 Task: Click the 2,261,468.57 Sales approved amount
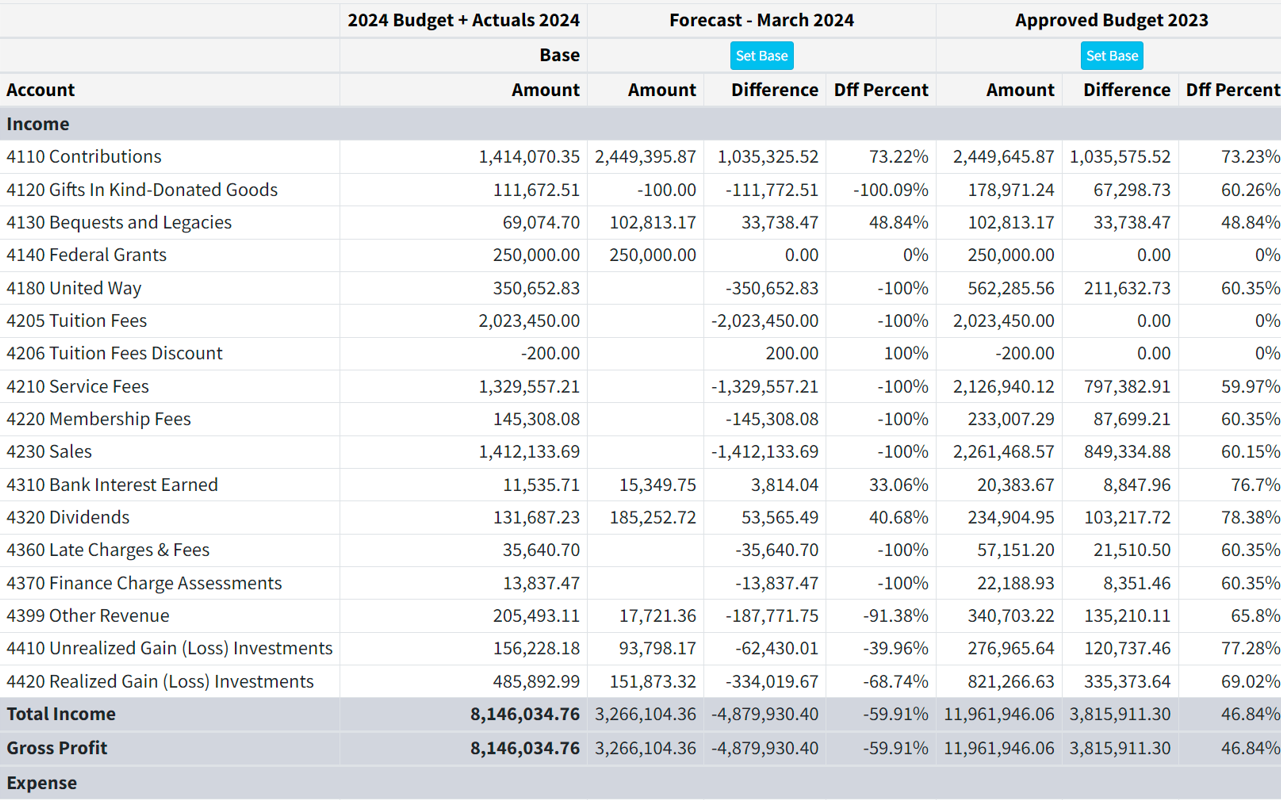(x=1003, y=452)
